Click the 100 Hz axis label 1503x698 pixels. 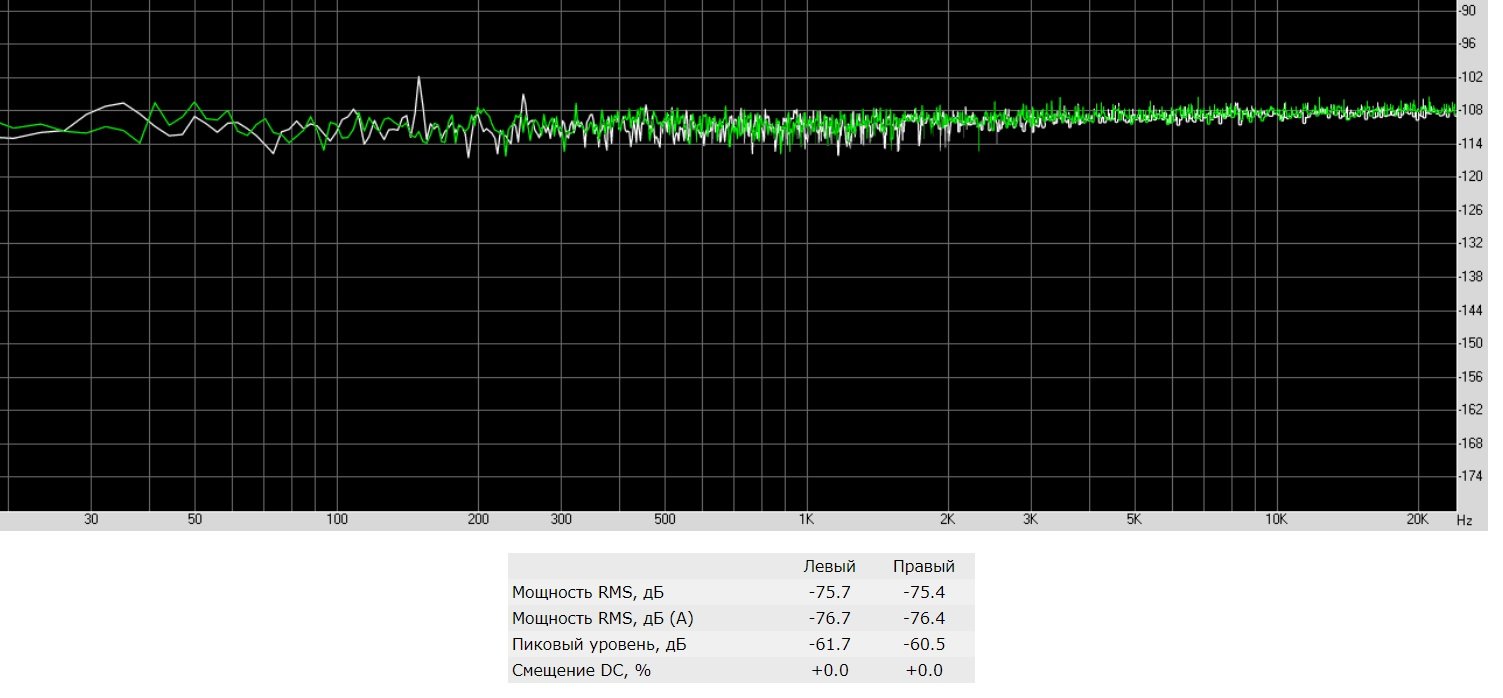(337, 520)
